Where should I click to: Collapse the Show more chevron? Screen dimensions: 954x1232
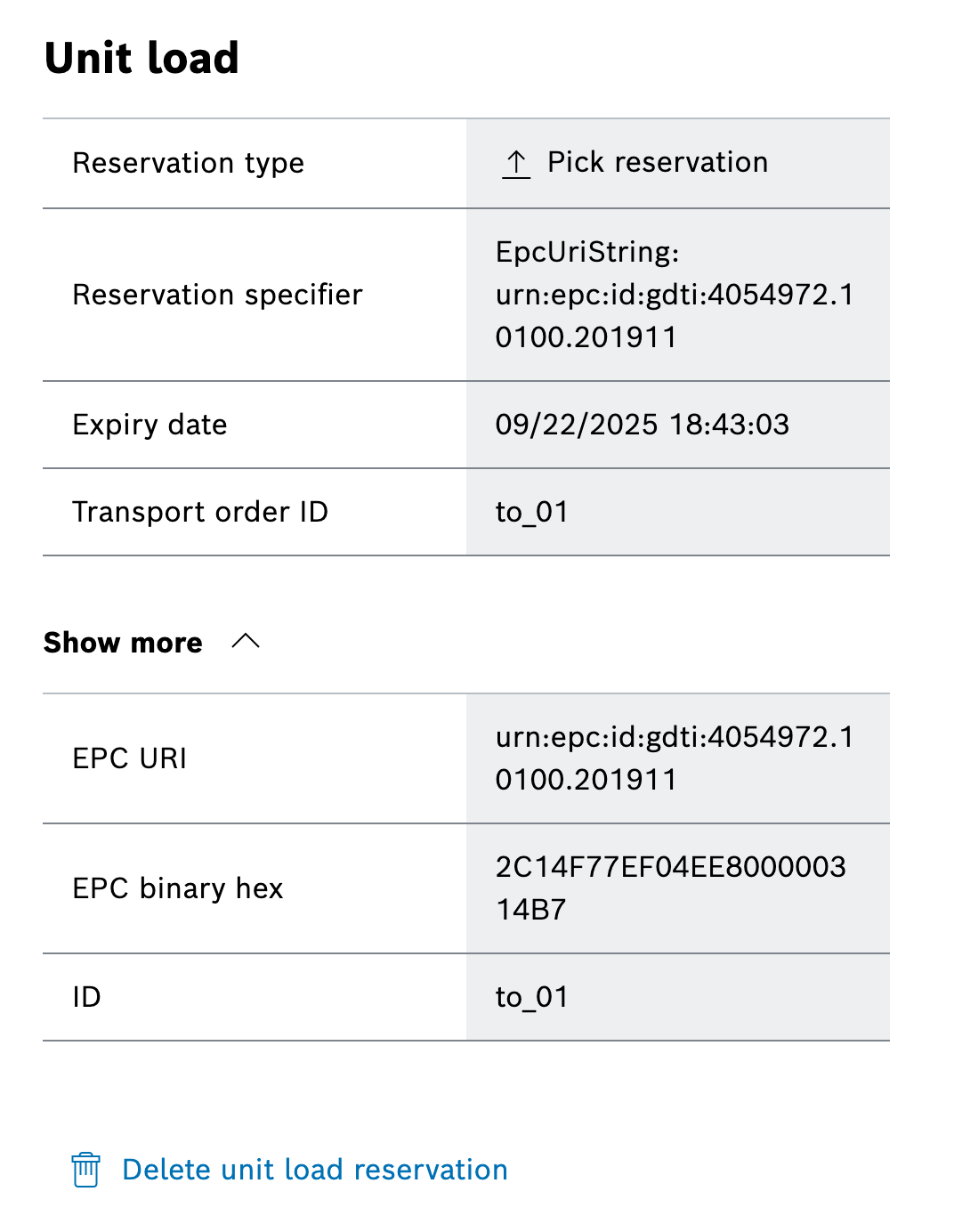point(246,642)
